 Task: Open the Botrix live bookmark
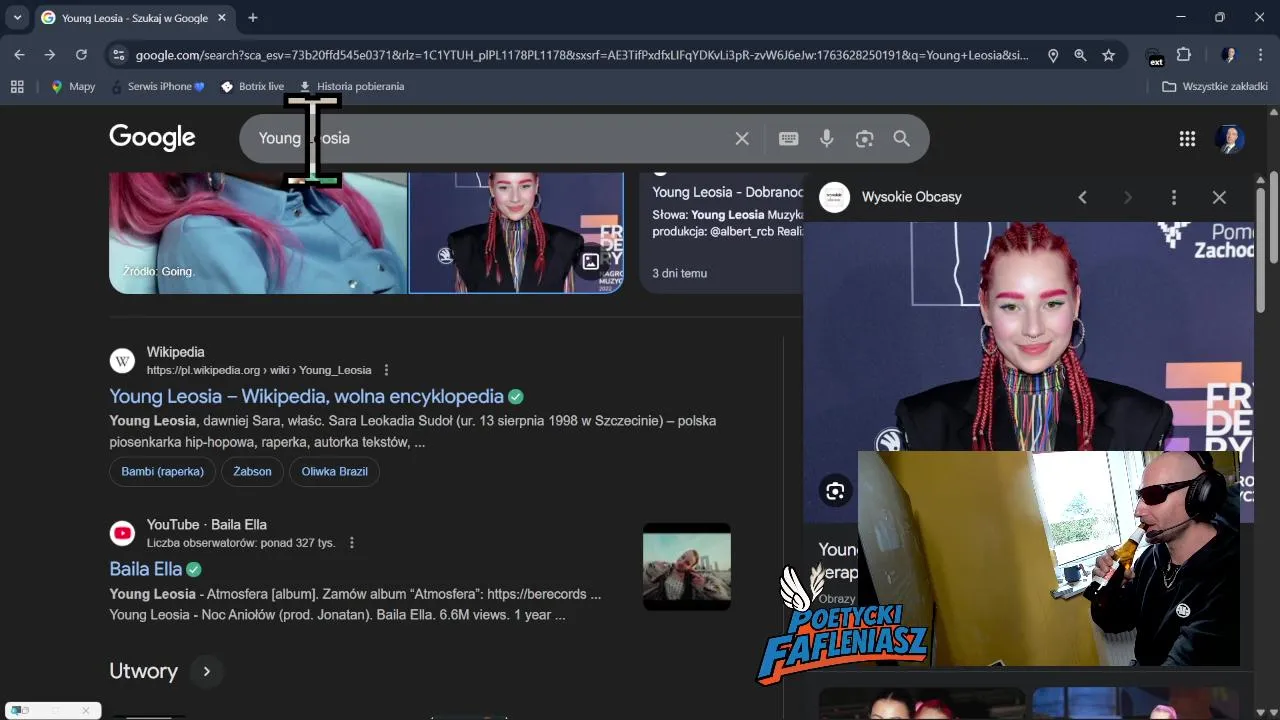coord(252,87)
